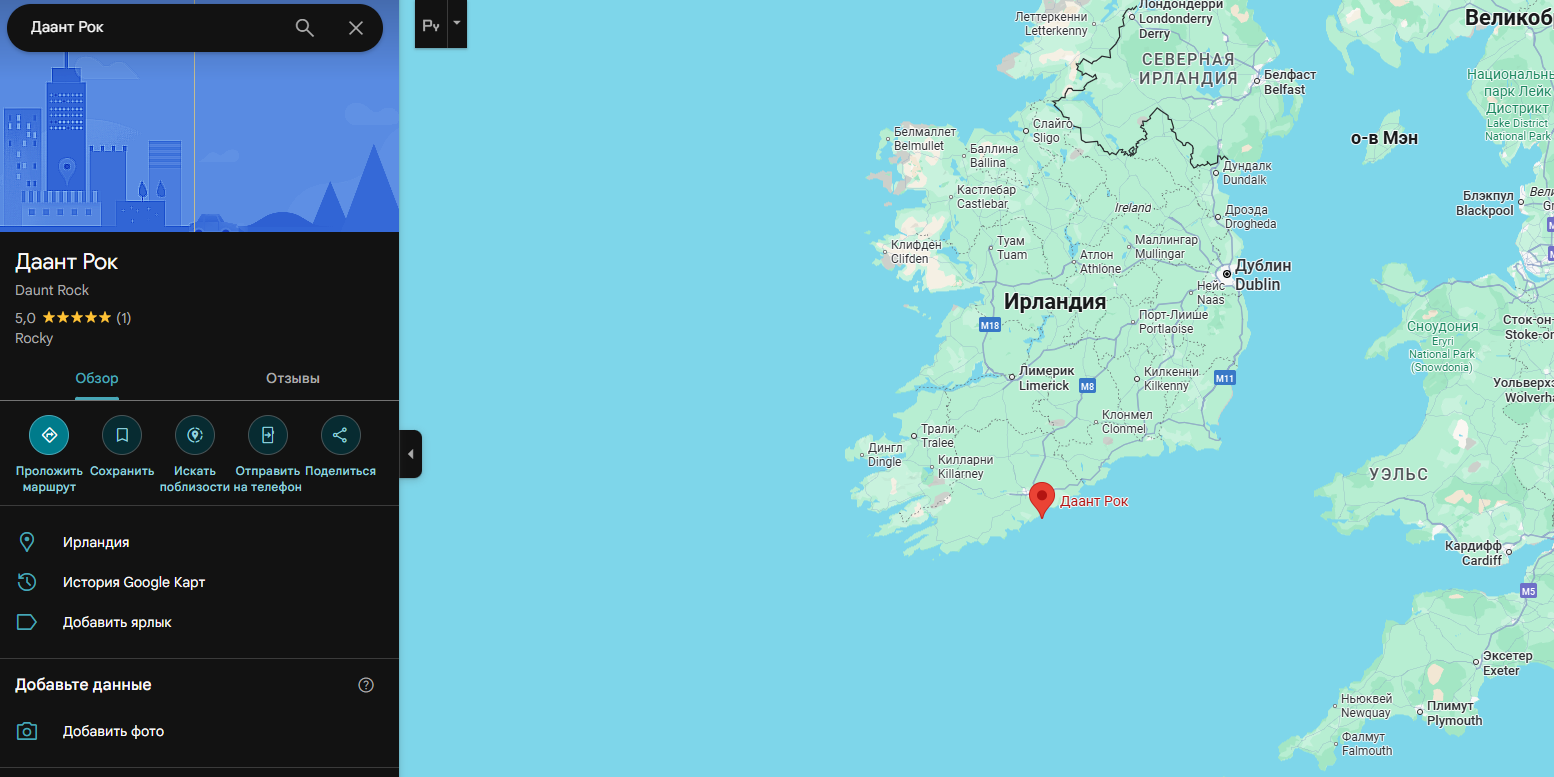1554x777 pixels.
Task: Open История Google Карт
Action: tap(134, 582)
